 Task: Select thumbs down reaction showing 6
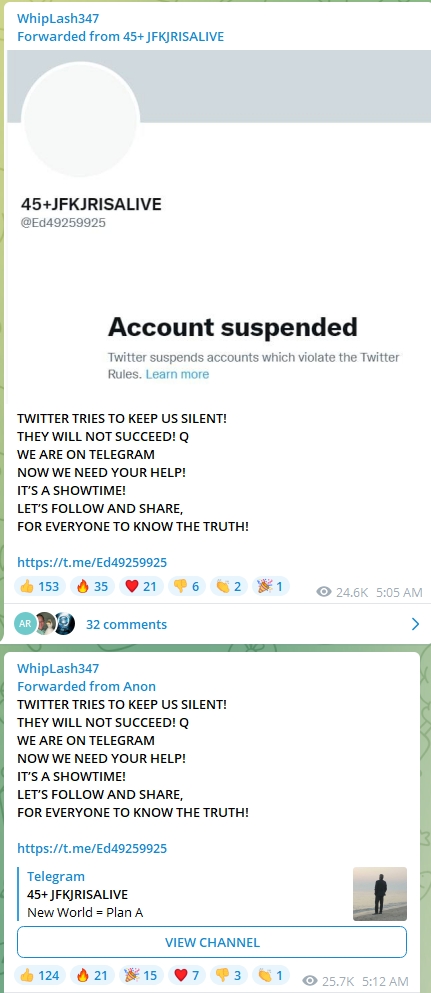(x=186, y=586)
